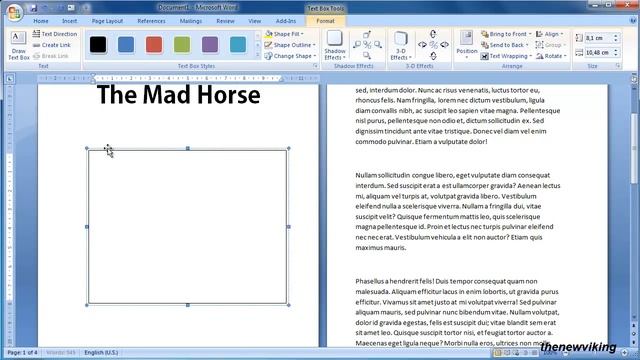
Task: Change Text Direction of the text box
Action: 55,34
